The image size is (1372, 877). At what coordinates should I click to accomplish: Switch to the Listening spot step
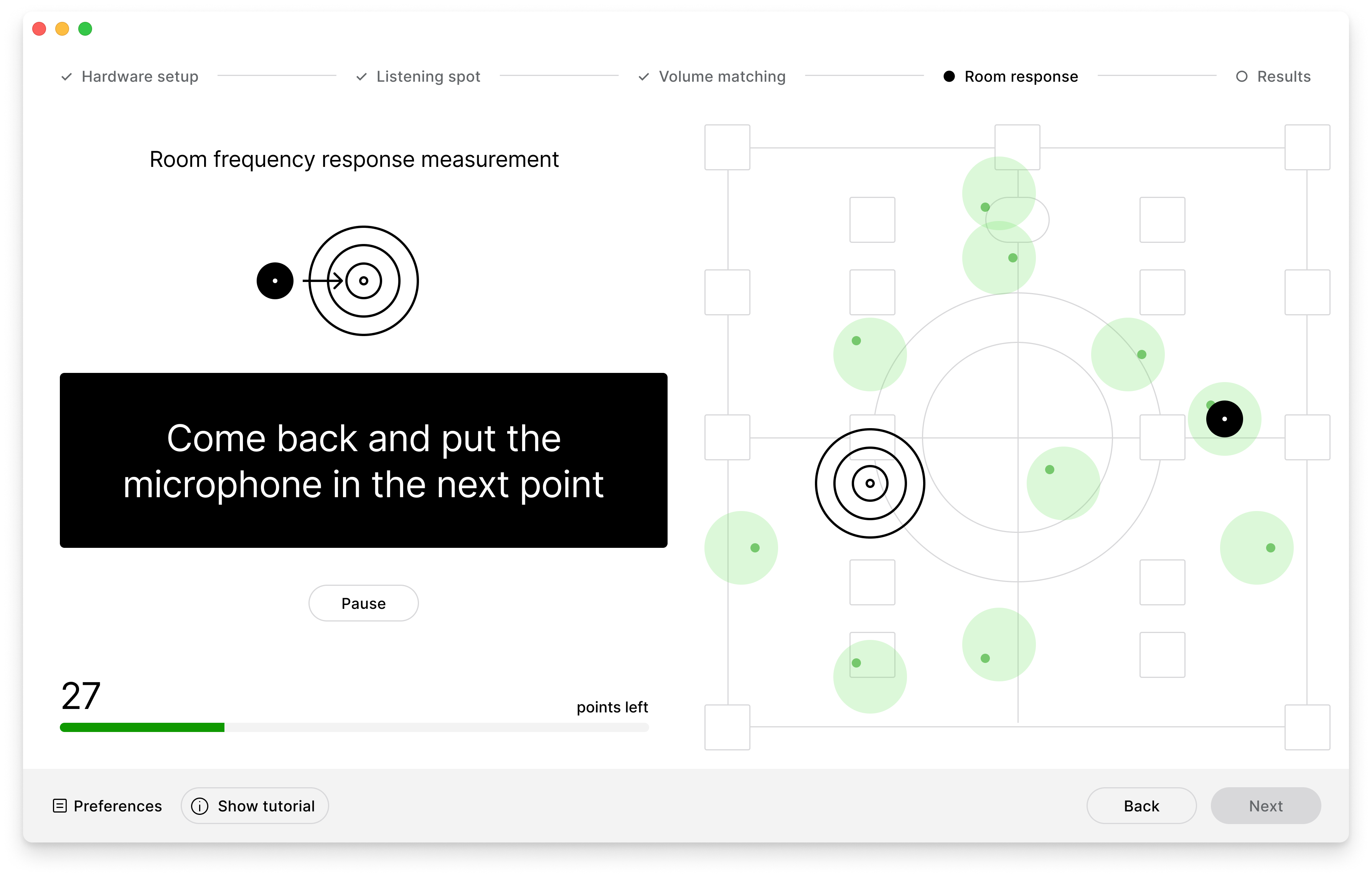click(x=429, y=76)
